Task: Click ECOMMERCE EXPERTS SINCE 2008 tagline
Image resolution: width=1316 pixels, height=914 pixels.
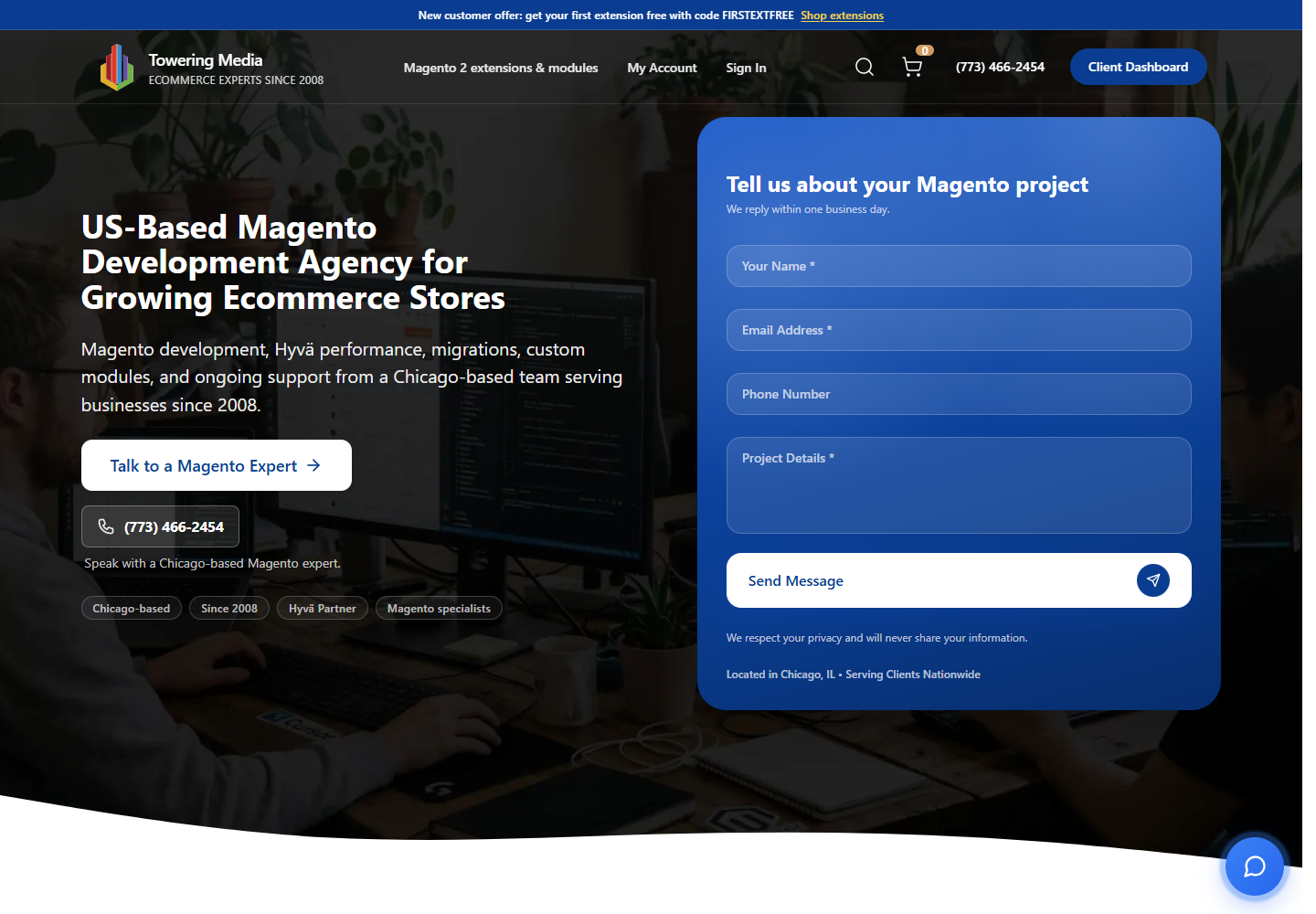Action: 236,80
